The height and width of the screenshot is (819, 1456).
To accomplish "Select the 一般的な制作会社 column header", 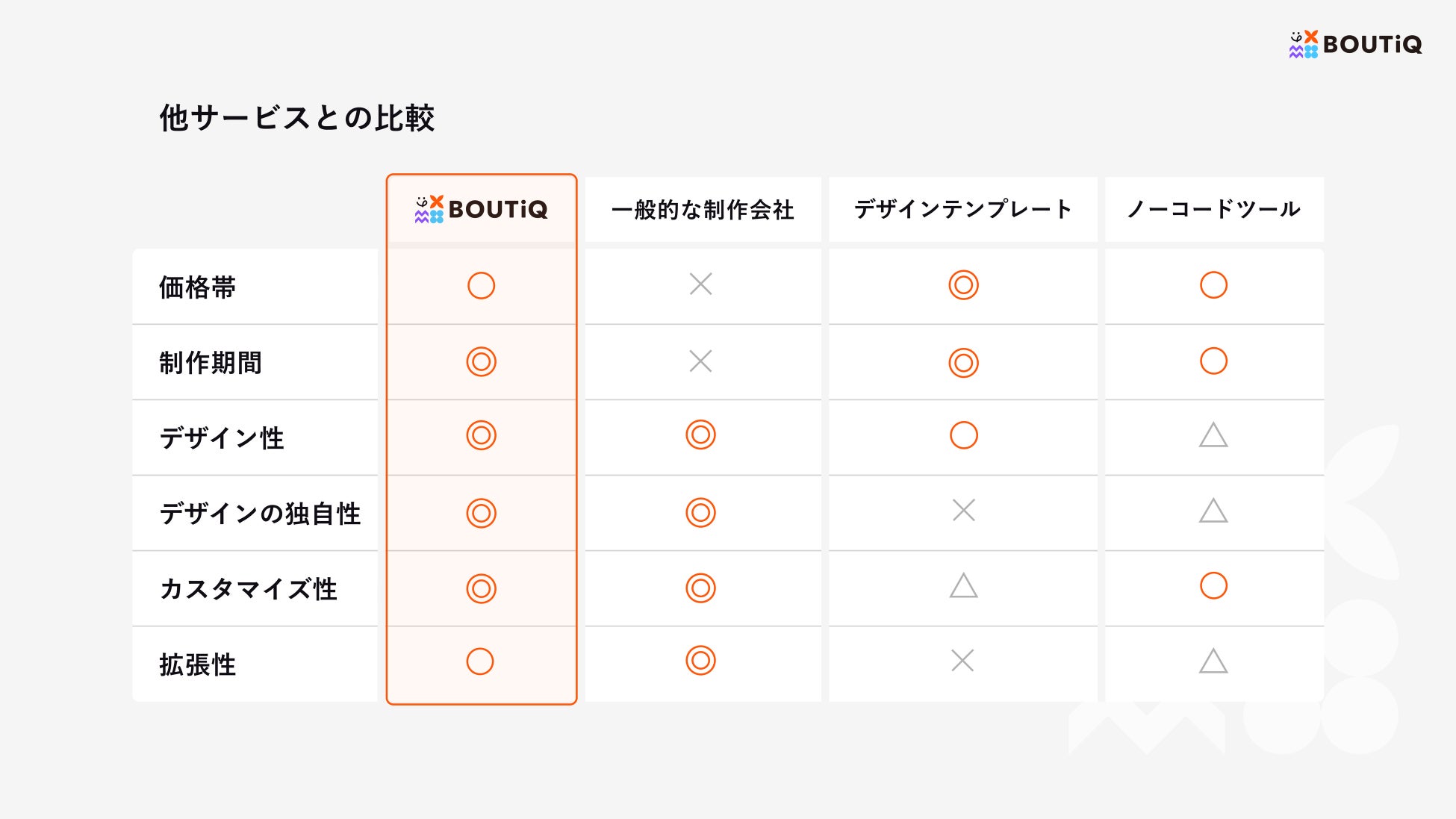I will (703, 210).
